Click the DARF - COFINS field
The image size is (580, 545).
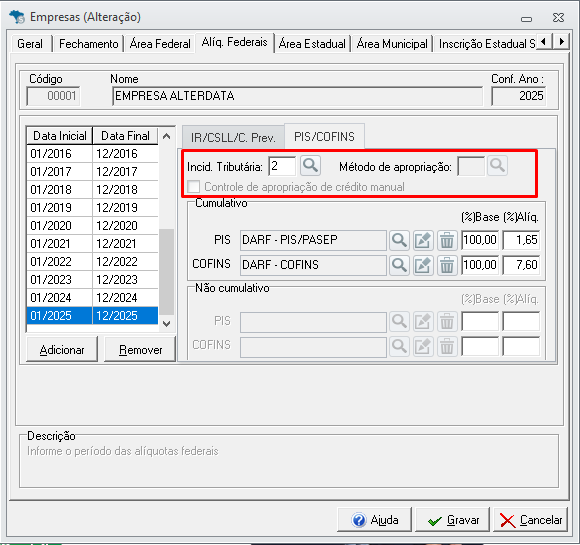313,265
